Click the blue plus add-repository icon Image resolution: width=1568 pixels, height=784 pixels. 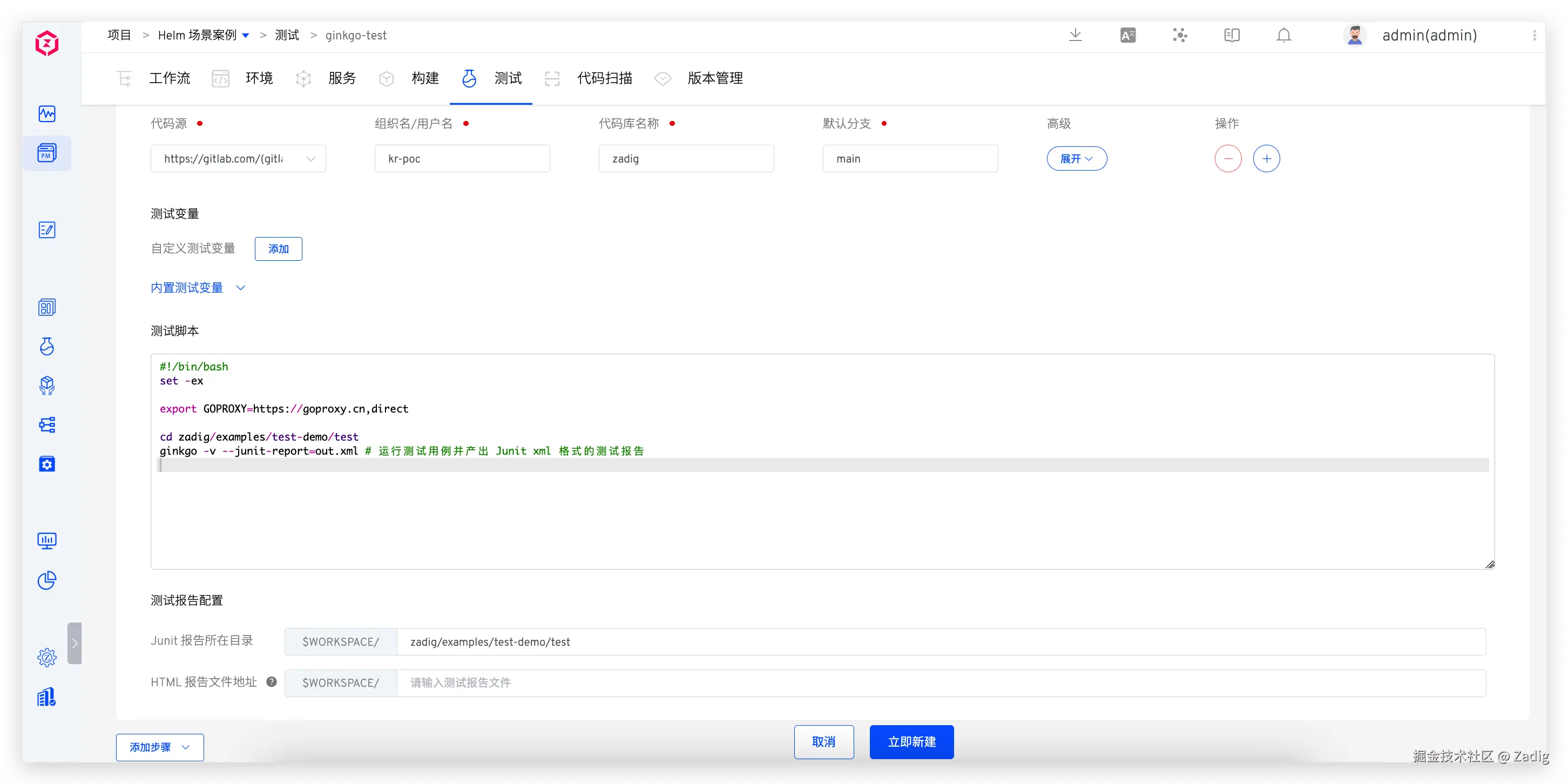[1266, 159]
